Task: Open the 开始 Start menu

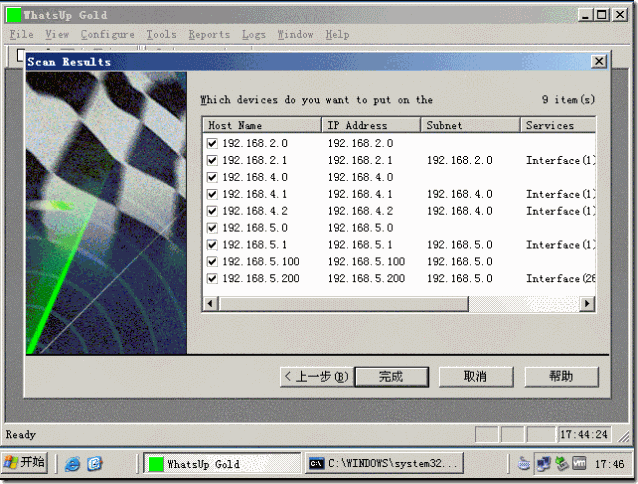Action: (x=25, y=463)
